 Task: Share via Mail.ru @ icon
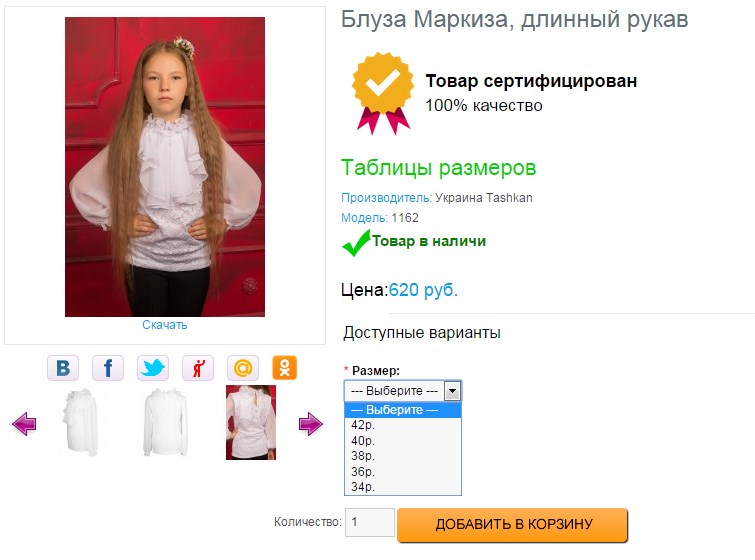point(243,368)
